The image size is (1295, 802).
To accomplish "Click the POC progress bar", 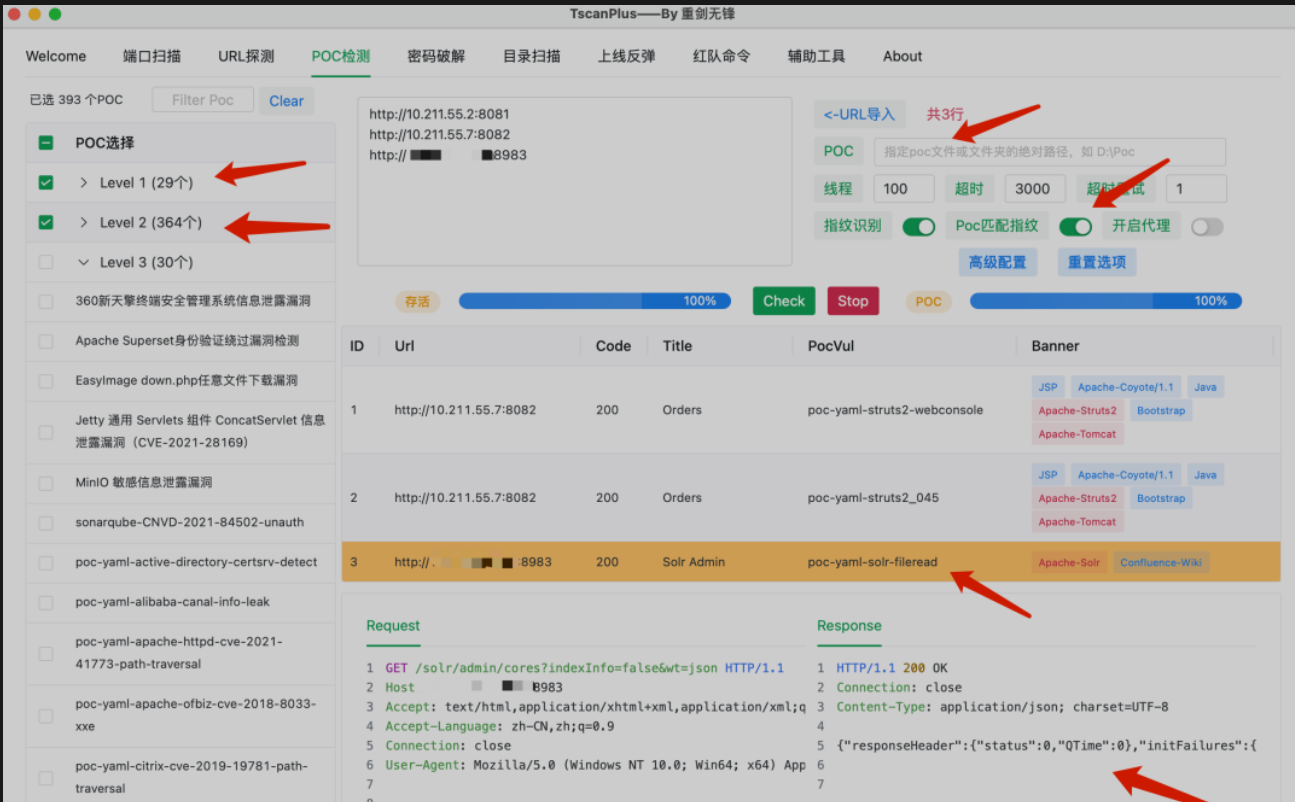I will coord(1106,301).
